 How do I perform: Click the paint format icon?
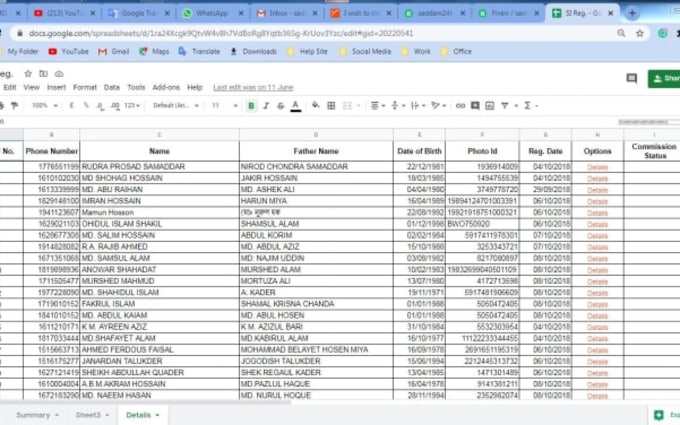pos(14,105)
